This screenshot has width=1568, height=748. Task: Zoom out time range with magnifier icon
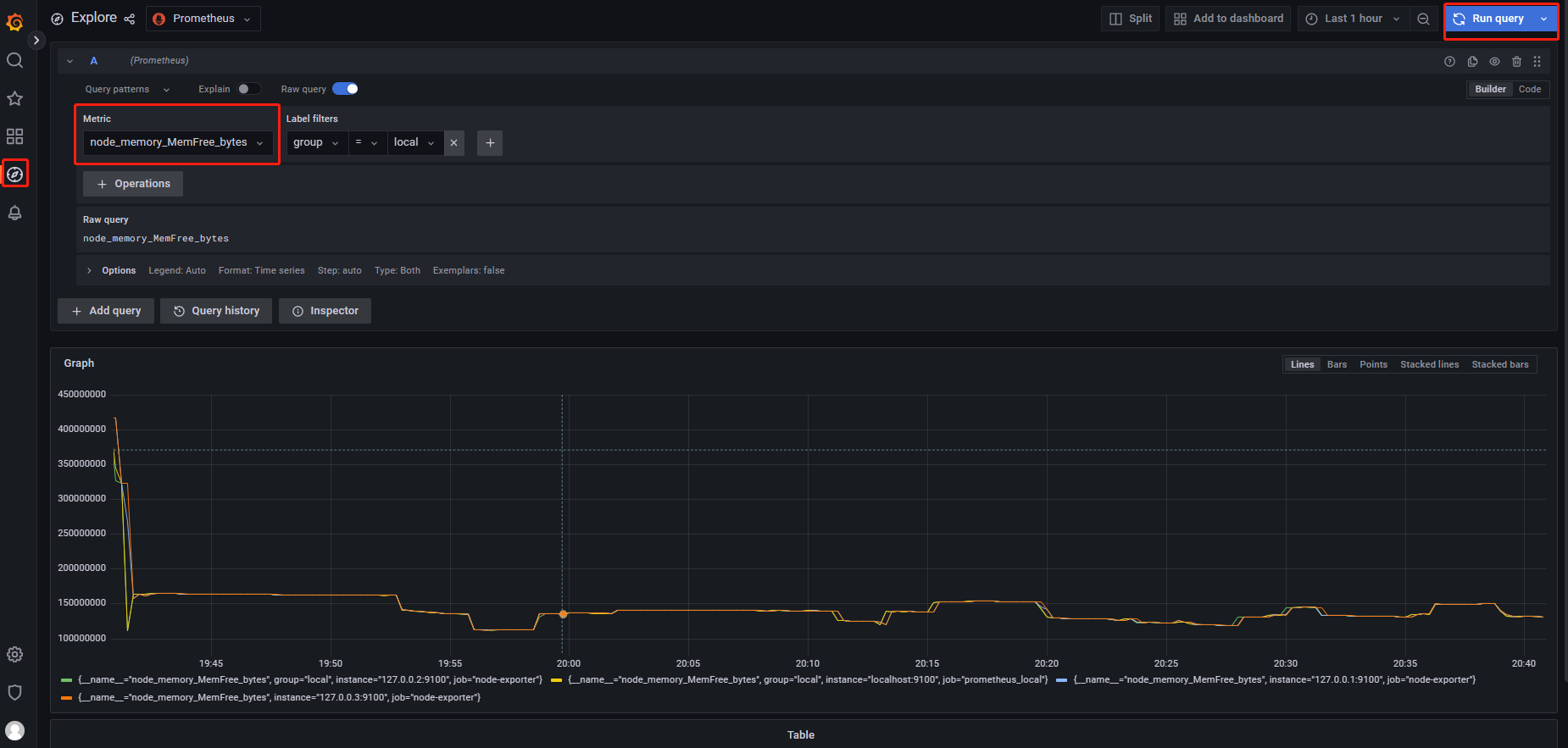click(1423, 19)
